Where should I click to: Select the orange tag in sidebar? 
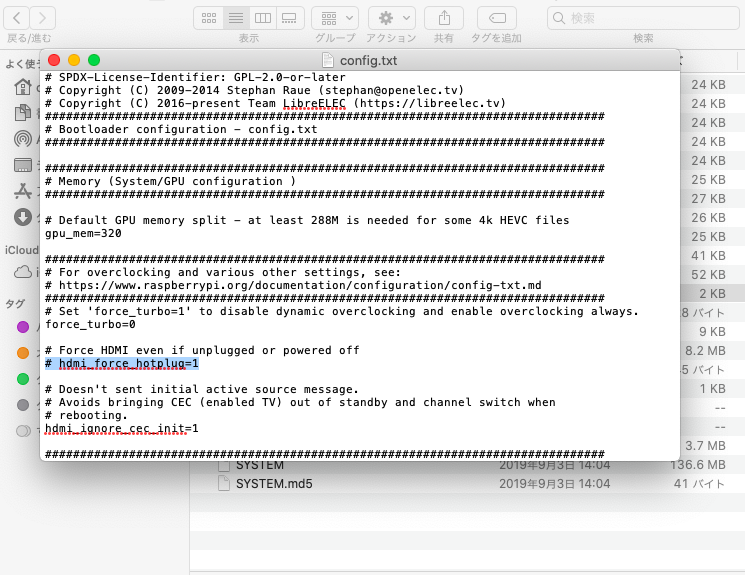[23, 353]
